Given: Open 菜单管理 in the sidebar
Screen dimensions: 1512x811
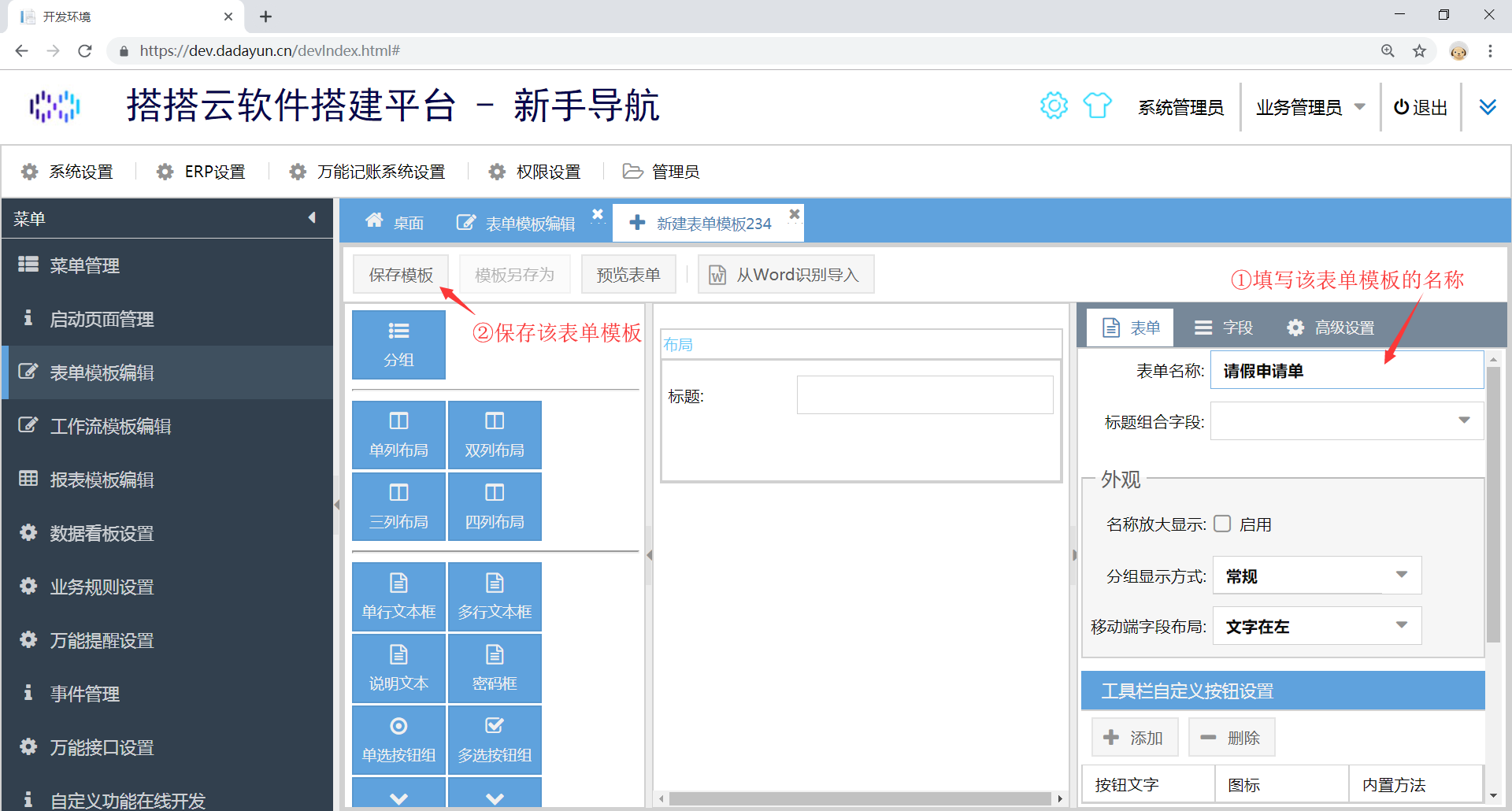Looking at the screenshot, I should pyautogui.click(x=167, y=265).
